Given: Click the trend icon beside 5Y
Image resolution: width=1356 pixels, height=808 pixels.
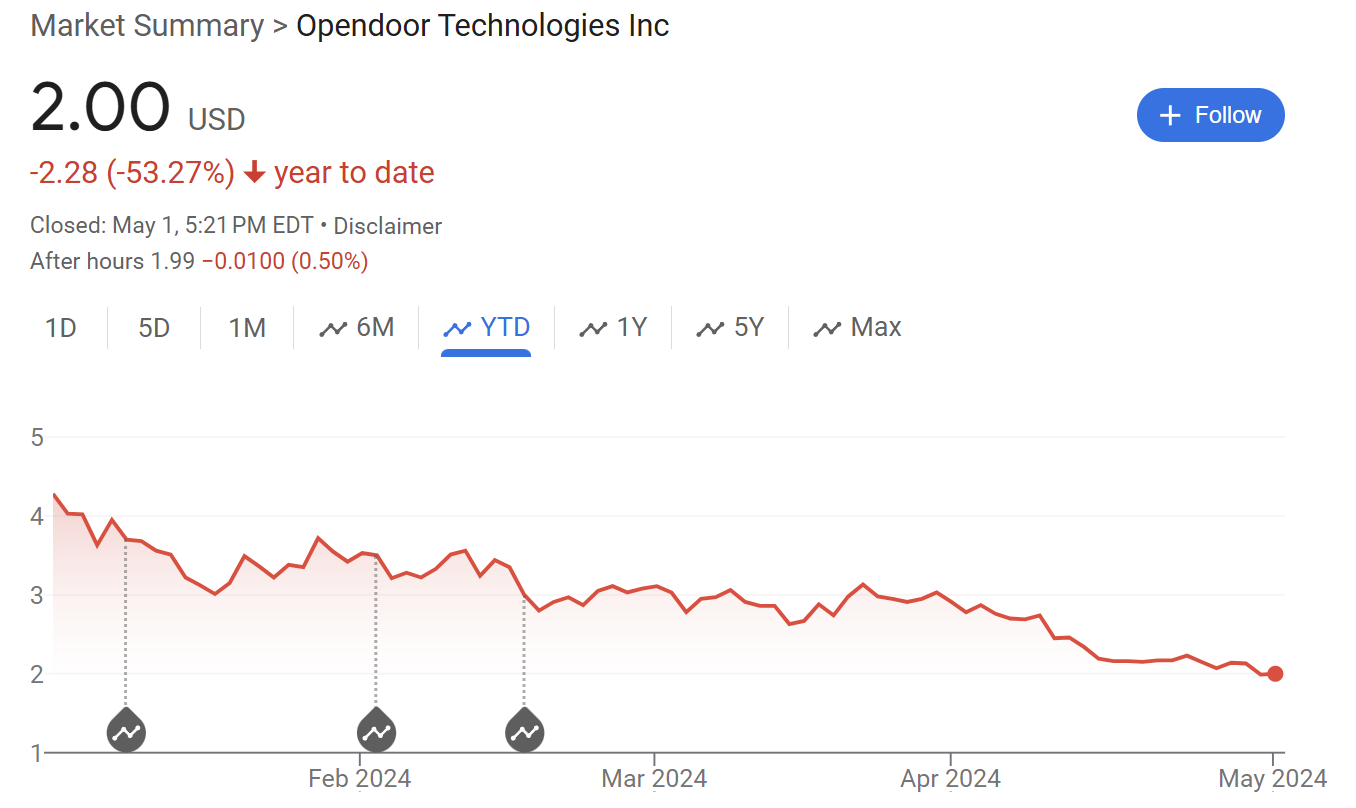Looking at the screenshot, I should 710,328.
